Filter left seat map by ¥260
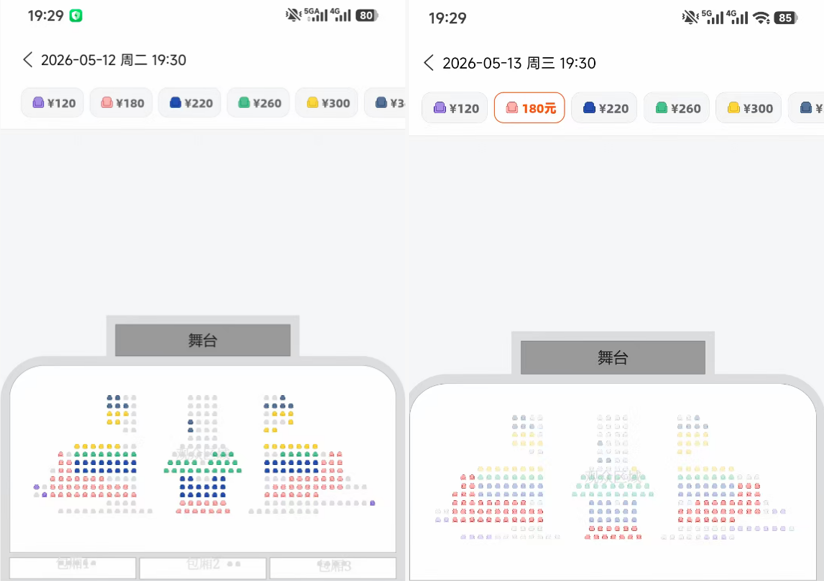The image size is (824, 581). point(259,103)
